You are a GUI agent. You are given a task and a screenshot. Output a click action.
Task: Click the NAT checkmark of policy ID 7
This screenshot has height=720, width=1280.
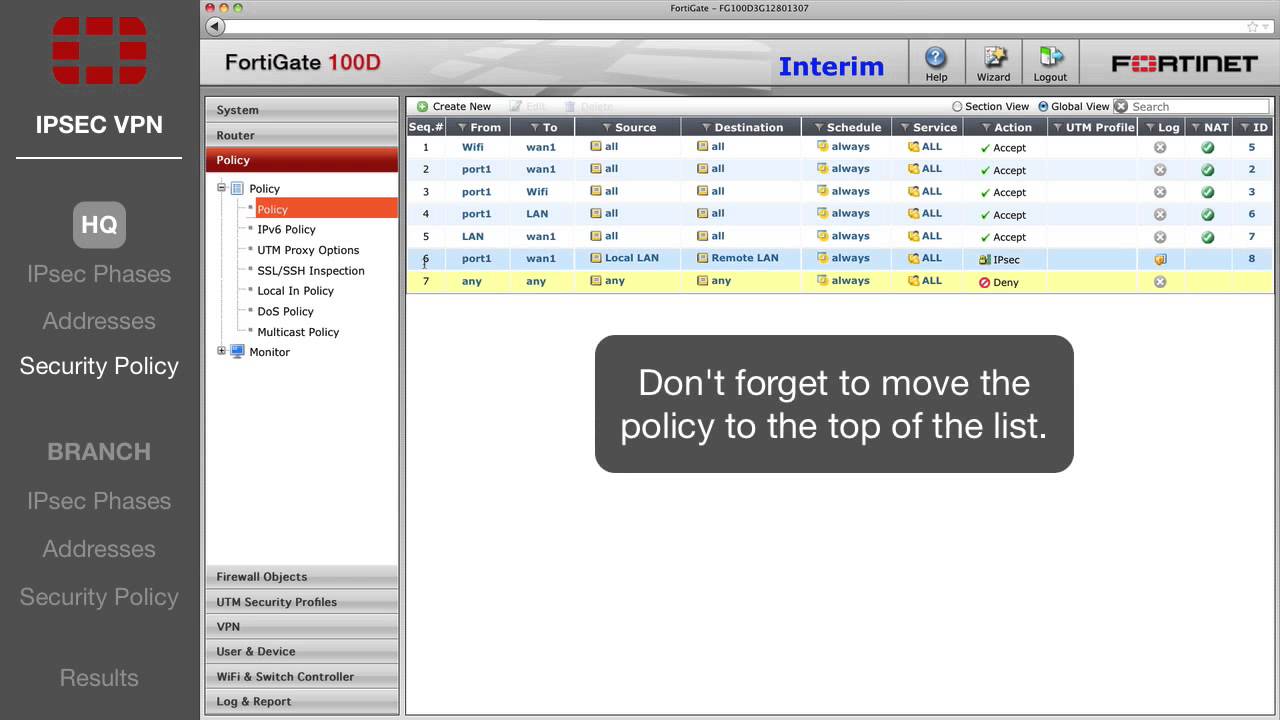click(x=1208, y=237)
